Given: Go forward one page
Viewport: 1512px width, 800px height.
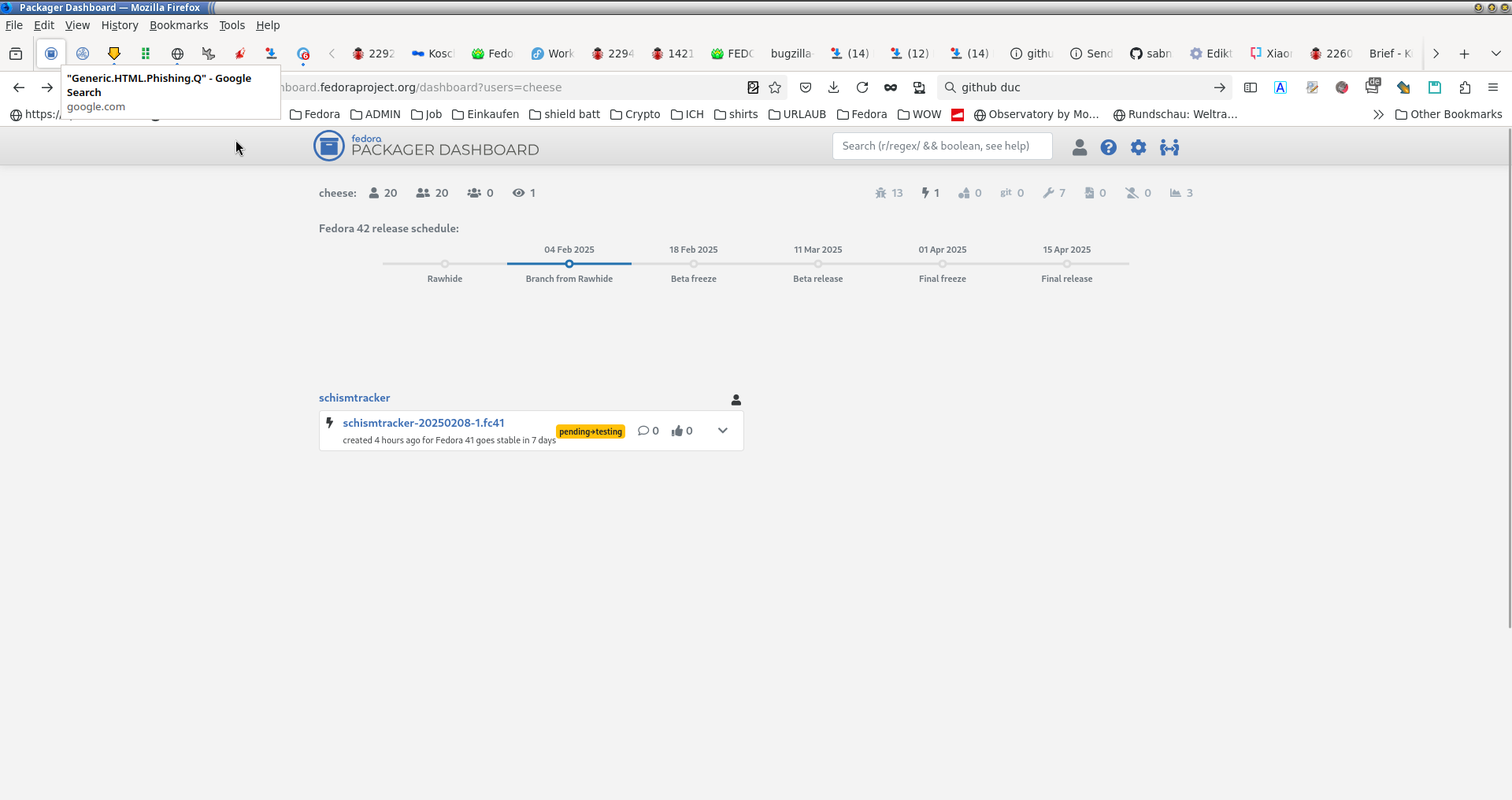Looking at the screenshot, I should tap(47, 87).
